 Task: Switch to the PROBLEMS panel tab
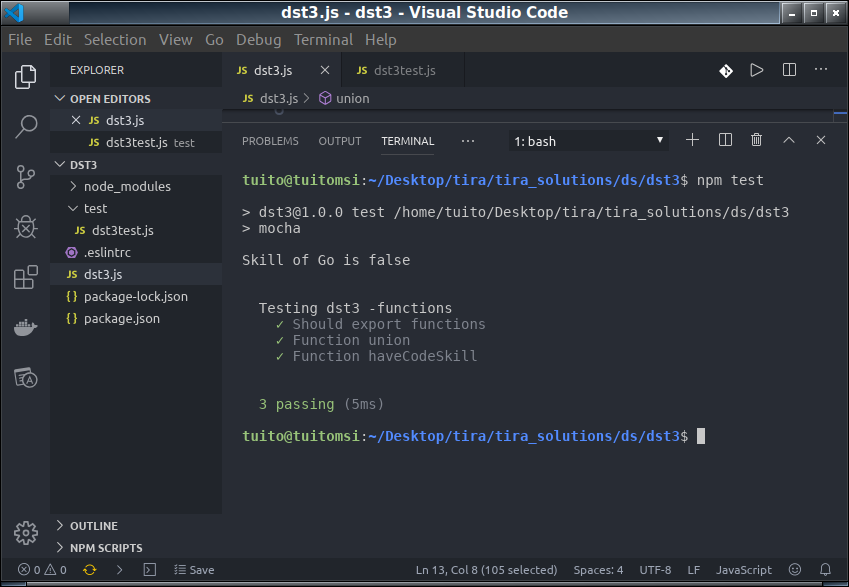tap(270, 141)
